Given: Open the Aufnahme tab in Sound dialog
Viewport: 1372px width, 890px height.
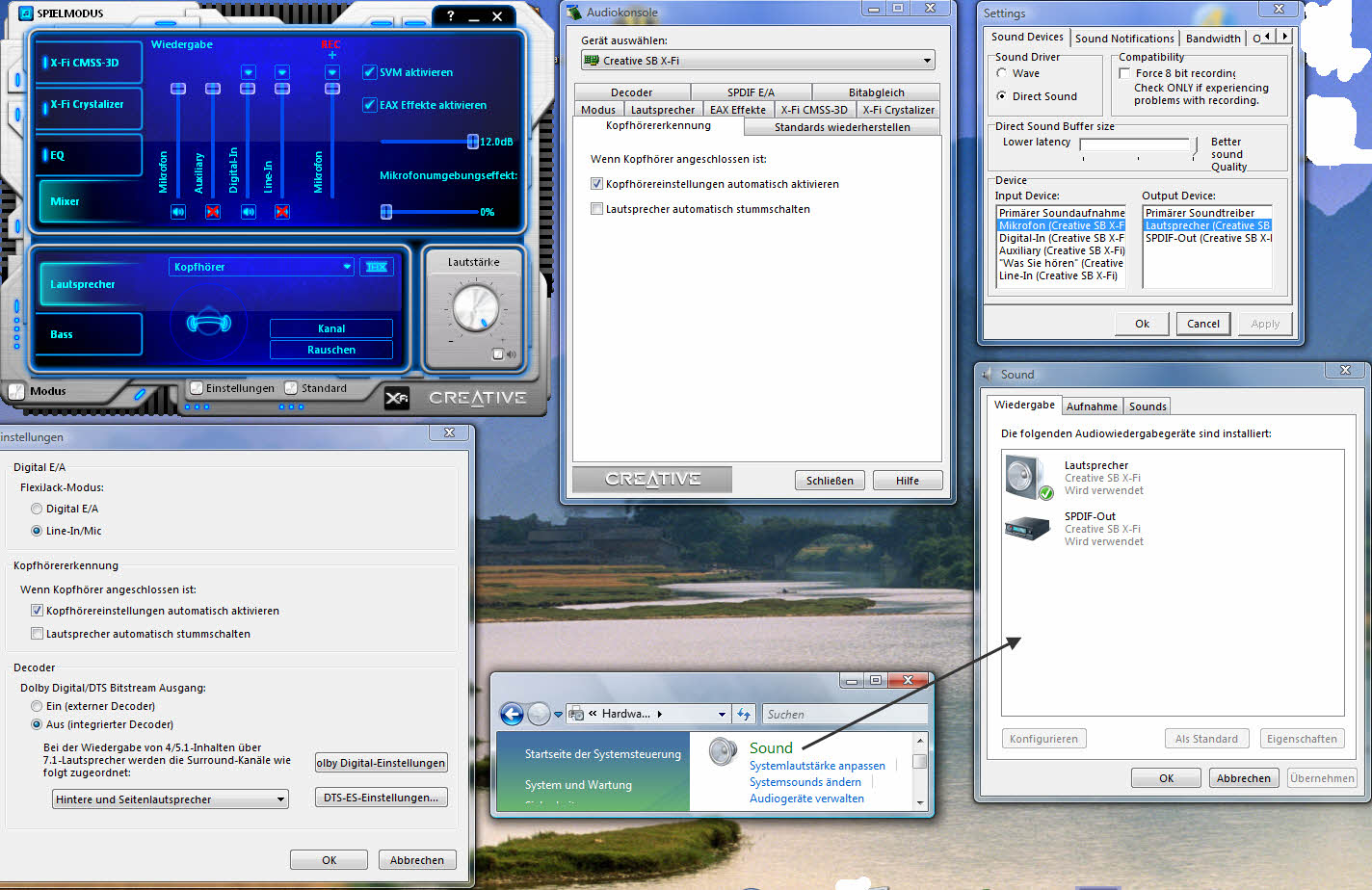Looking at the screenshot, I should coord(1092,406).
